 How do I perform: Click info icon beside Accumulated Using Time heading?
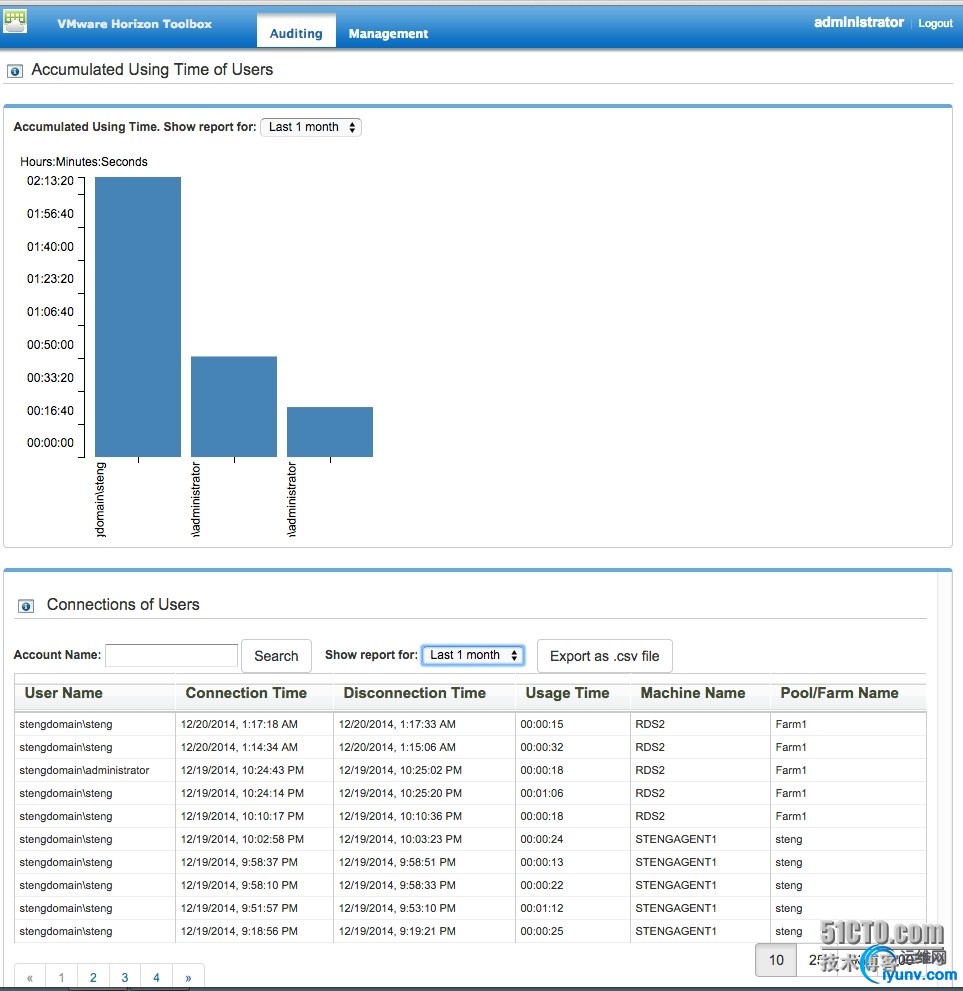(15, 71)
